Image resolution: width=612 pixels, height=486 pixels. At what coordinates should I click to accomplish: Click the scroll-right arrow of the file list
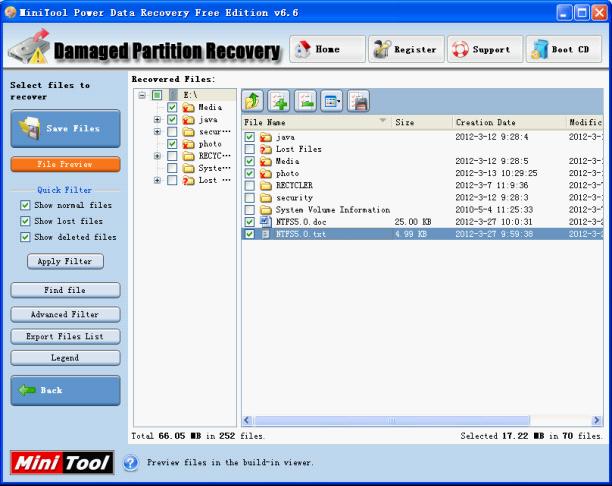click(x=596, y=420)
